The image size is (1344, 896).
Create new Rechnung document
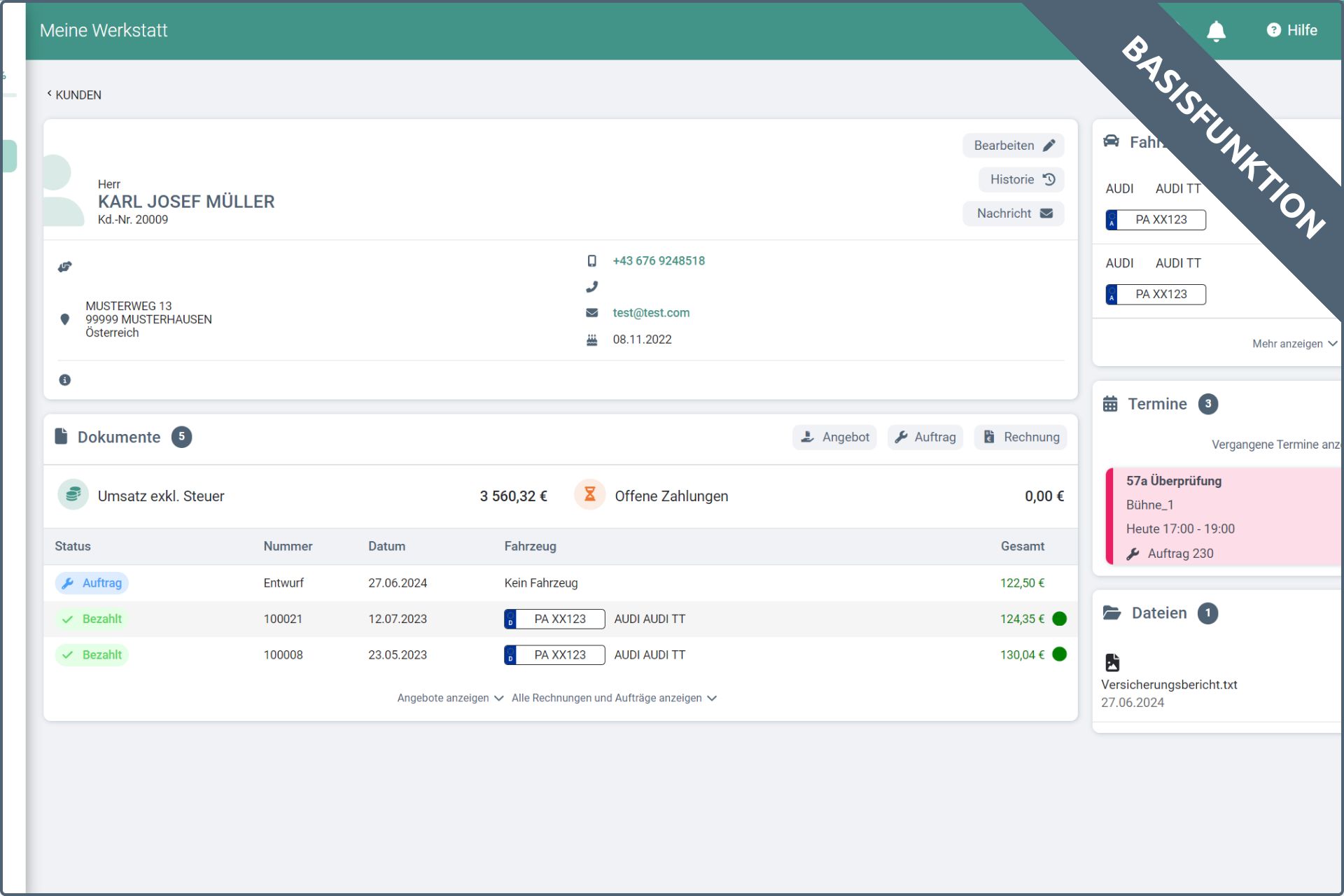[1021, 437]
